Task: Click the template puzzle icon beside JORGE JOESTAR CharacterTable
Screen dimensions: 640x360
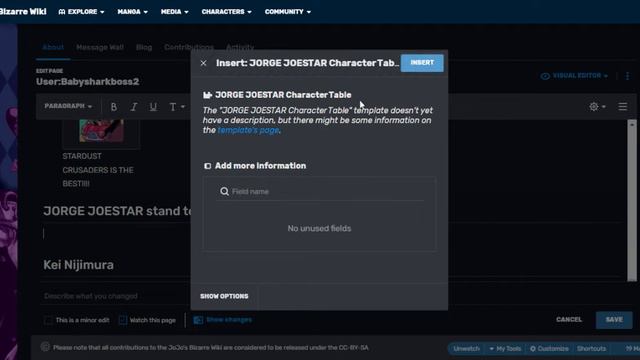Action: pos(207,95)
